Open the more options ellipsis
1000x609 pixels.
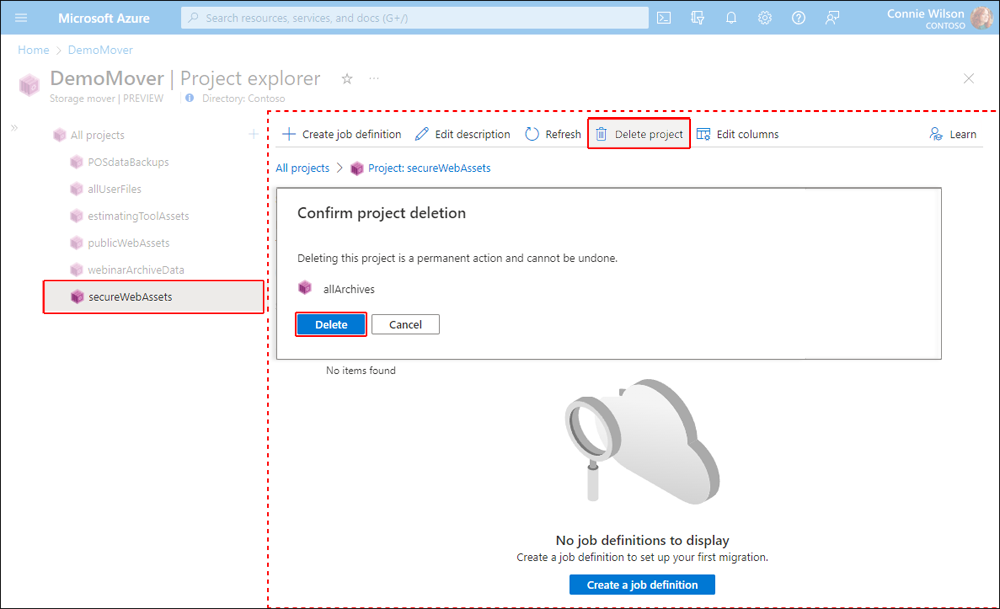[374, 78]
